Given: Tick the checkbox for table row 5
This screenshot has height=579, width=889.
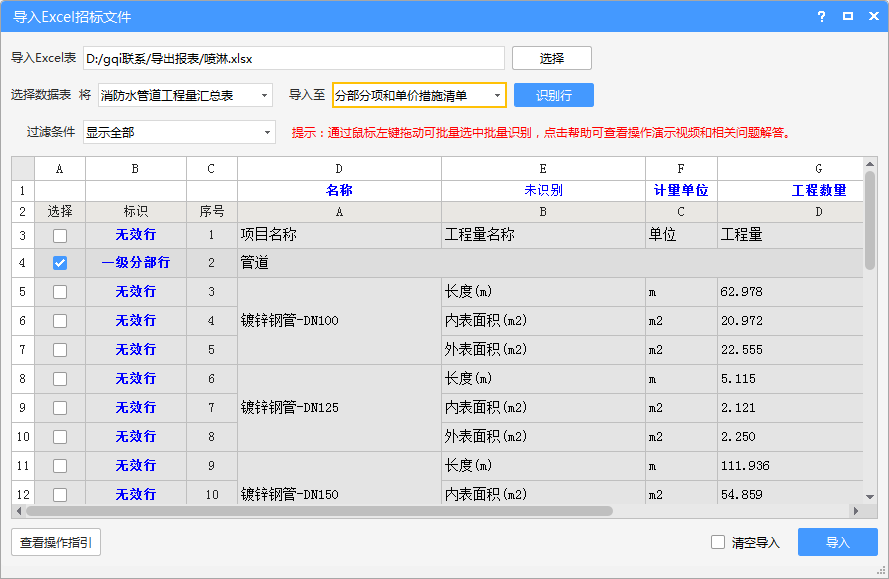Looking at the screenshot, I should pyautogui.click(x=60, y=292).
